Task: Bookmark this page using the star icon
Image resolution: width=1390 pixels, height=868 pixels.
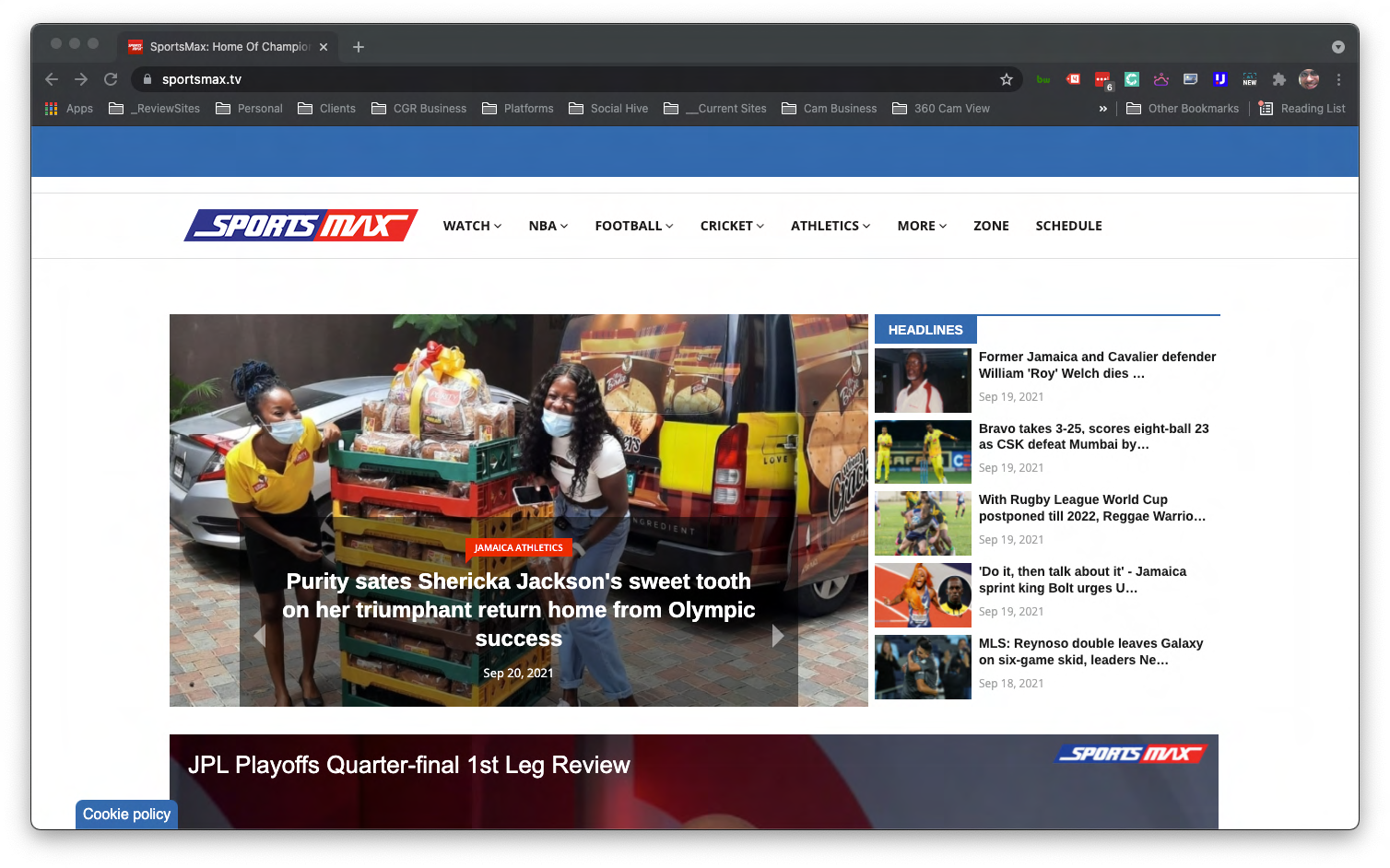Action: tap(1007, 79)
